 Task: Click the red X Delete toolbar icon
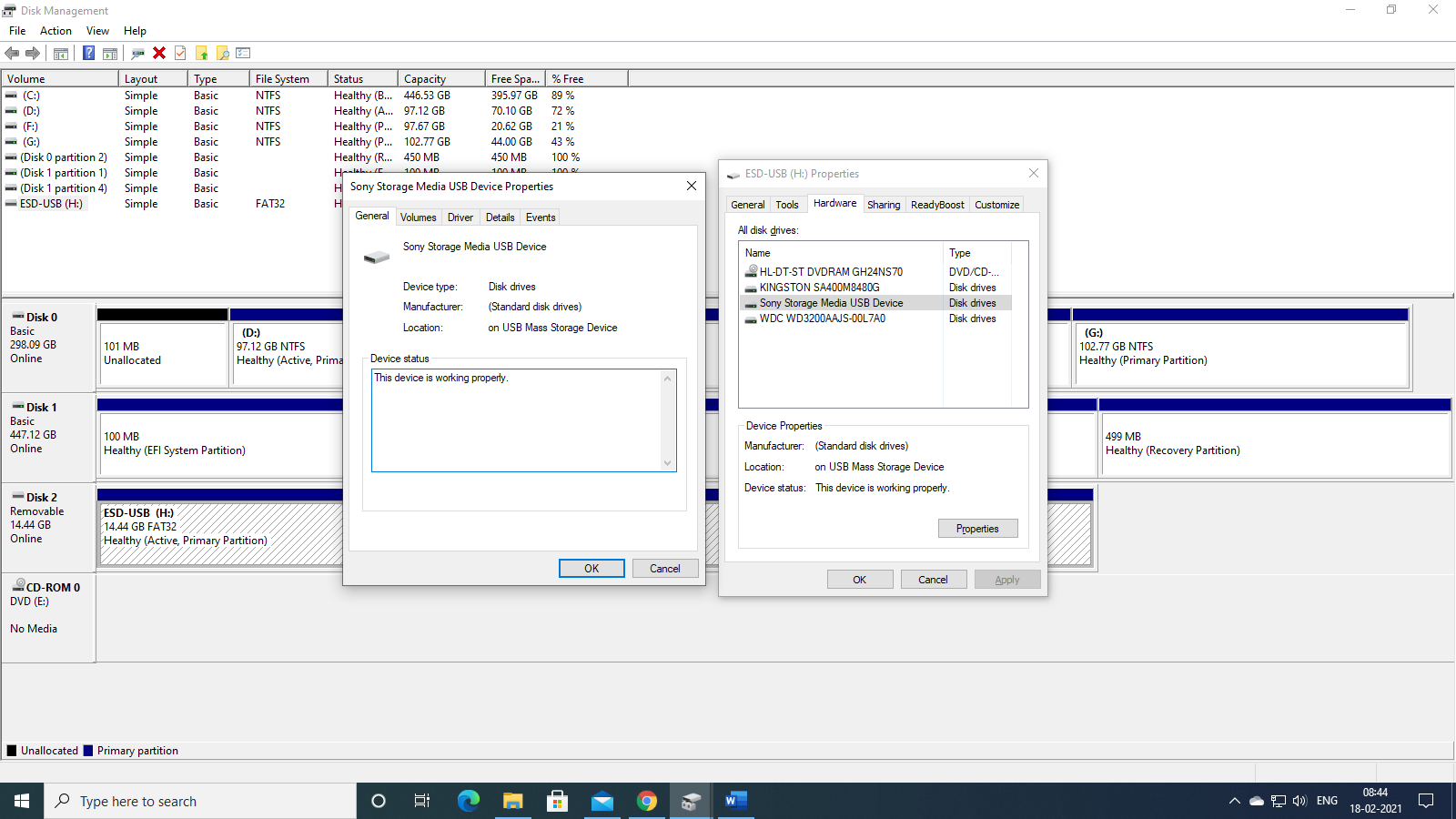tap(159, 53)
